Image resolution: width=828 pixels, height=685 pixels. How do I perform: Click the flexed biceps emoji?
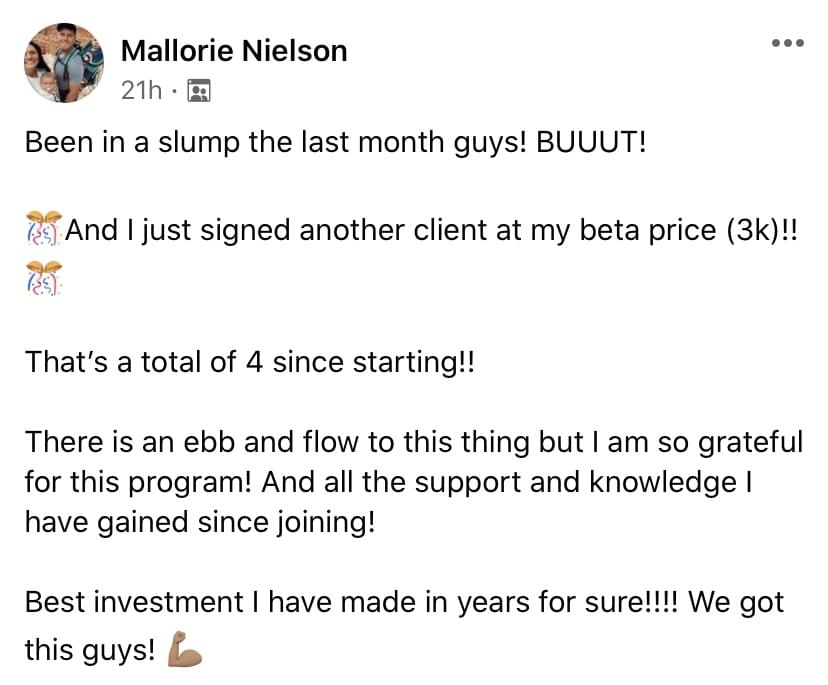pyautogui.click(x=184, y=649)
